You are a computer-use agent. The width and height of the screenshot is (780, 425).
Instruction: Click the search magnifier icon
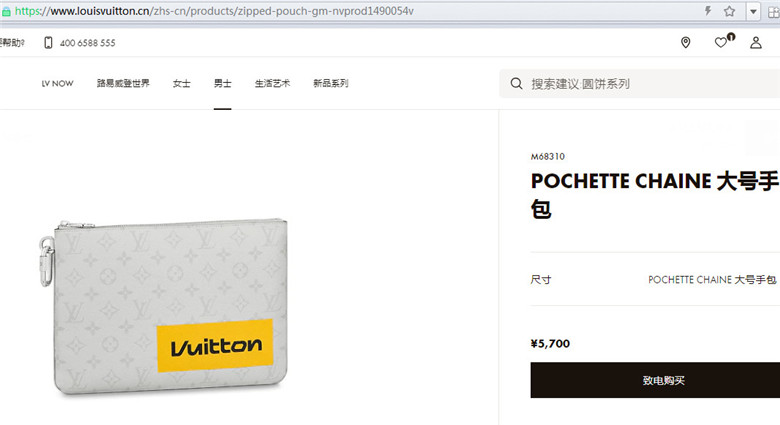click(x=516, y=84)
